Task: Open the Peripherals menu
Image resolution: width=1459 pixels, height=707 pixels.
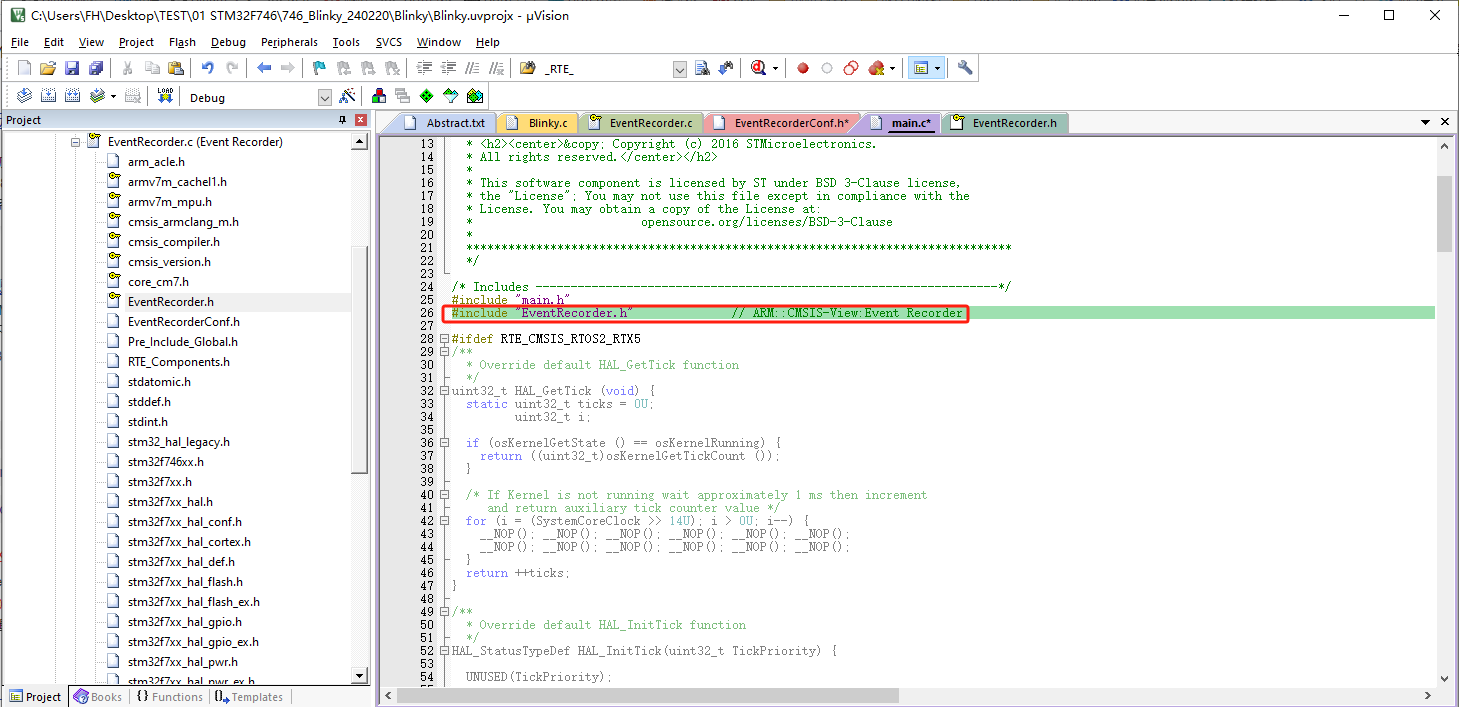Action: pyautogui.click(x=289, y=42)
